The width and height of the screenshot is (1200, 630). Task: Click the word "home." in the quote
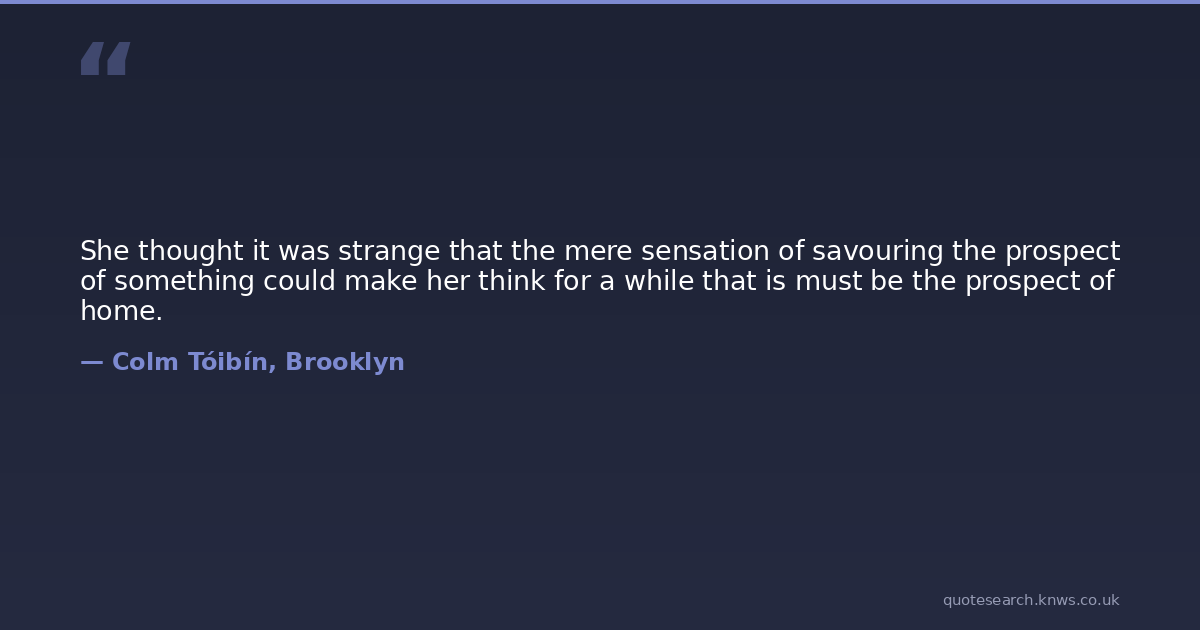click(121, 311)
